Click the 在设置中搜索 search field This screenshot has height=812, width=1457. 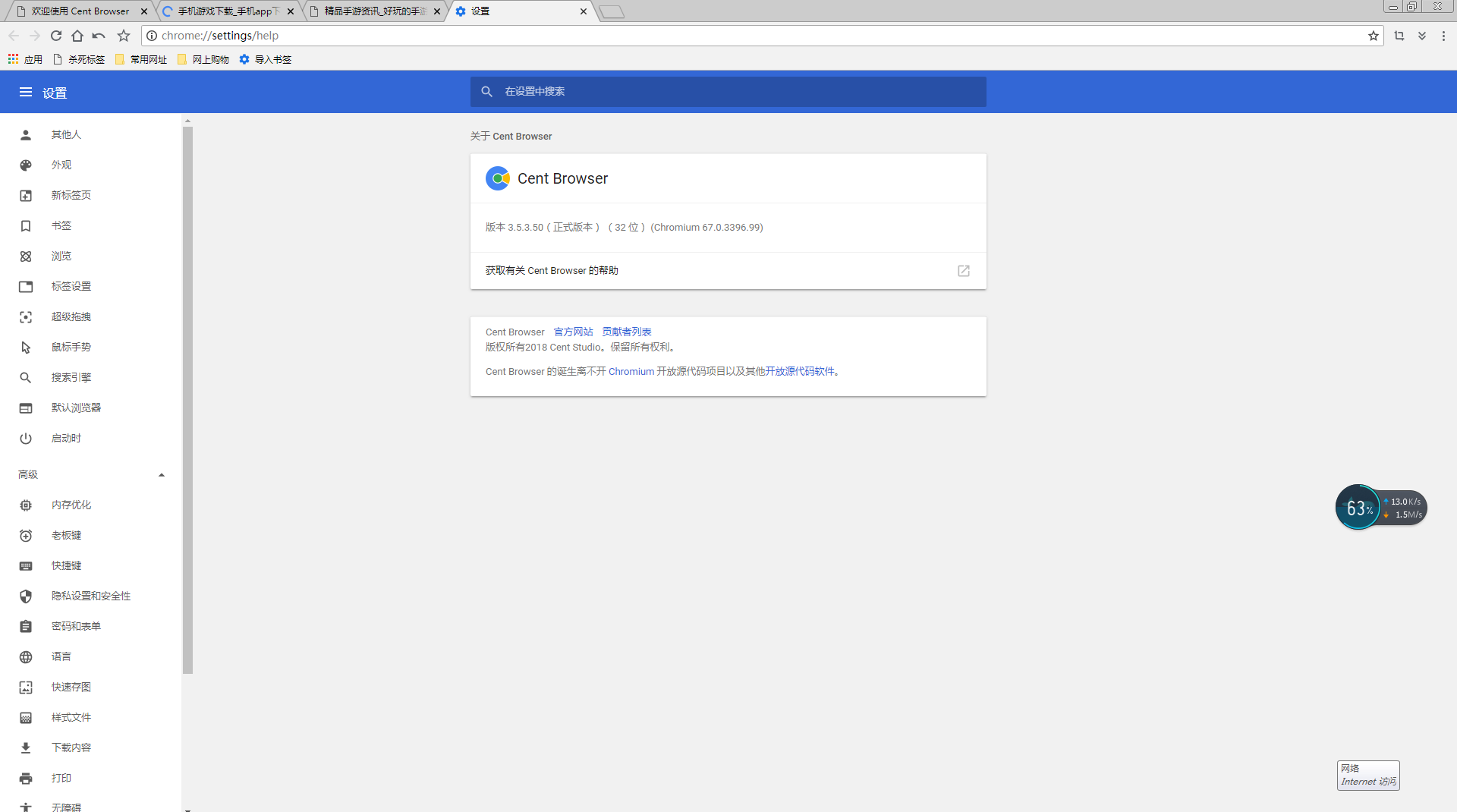[x=728, y=92]
